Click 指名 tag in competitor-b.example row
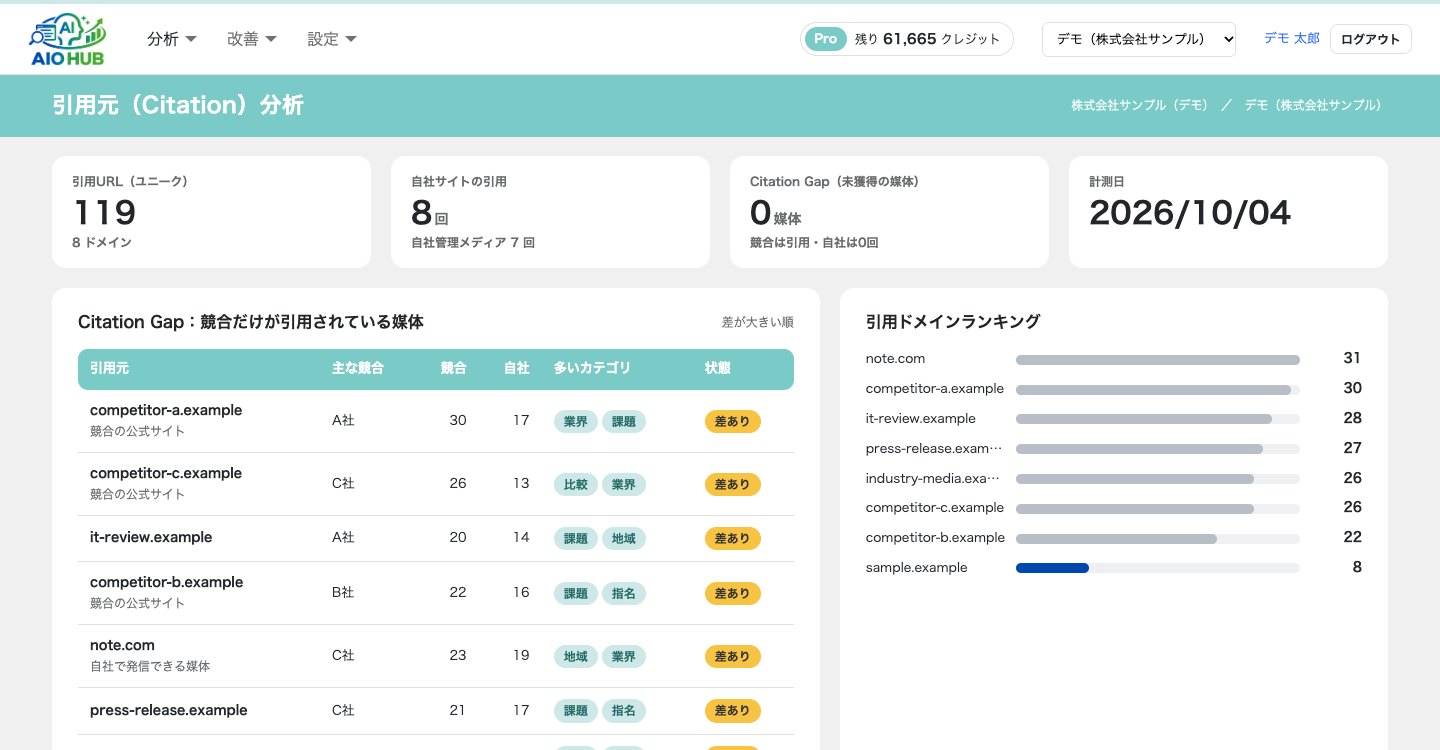The height and width of the screenshot is (750, 1440). coord(624,593)
